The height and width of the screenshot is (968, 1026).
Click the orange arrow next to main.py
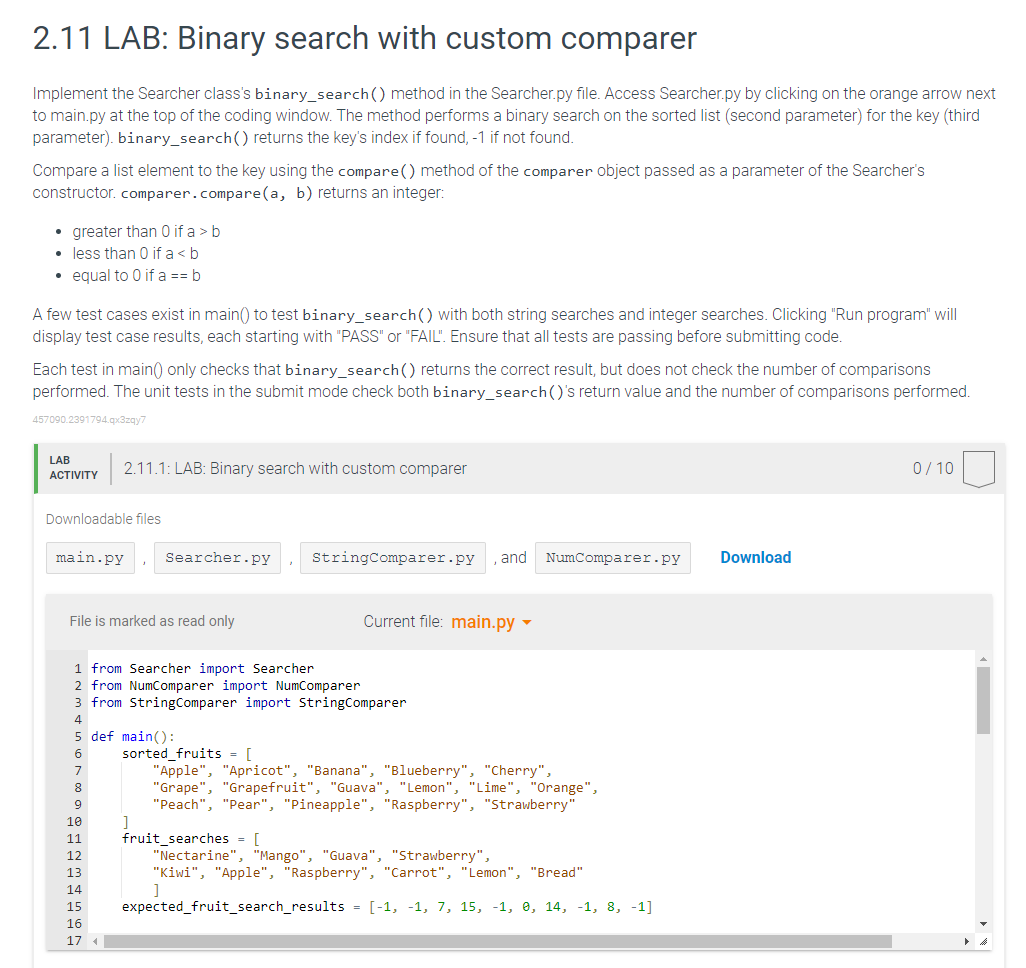pyautogui.click(x=527, y=622)
